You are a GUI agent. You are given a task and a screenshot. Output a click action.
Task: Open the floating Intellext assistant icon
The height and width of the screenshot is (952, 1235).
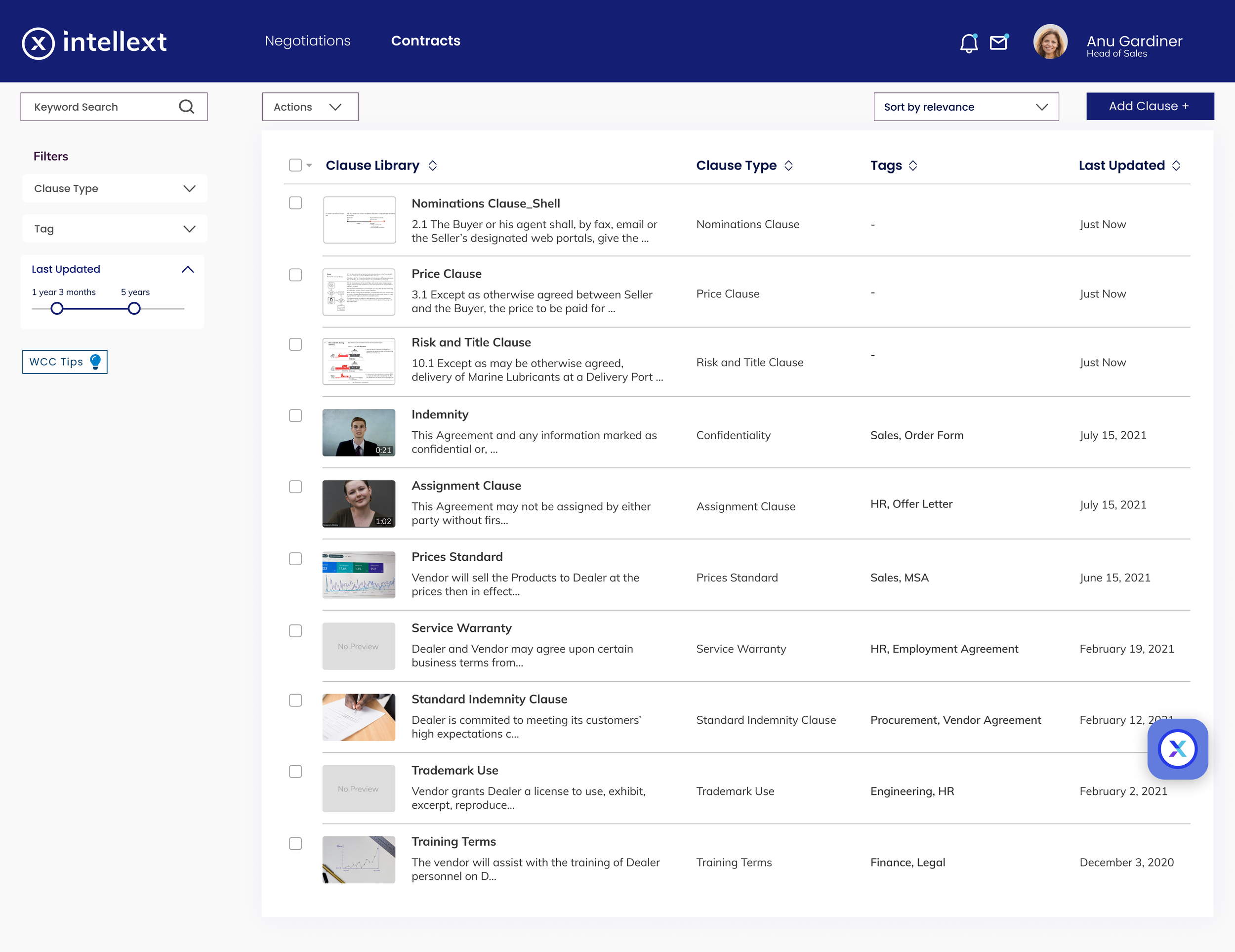pos(1177,749)
